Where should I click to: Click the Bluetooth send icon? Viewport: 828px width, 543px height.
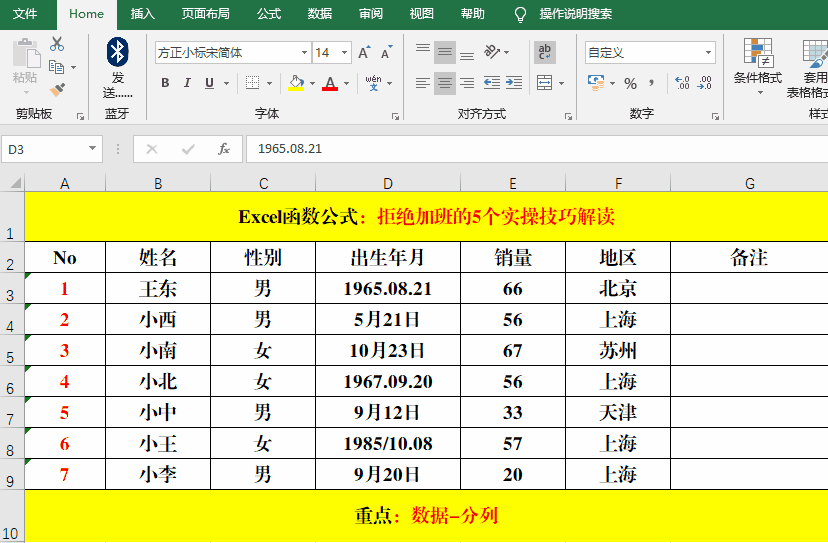(x=118, y=51)
